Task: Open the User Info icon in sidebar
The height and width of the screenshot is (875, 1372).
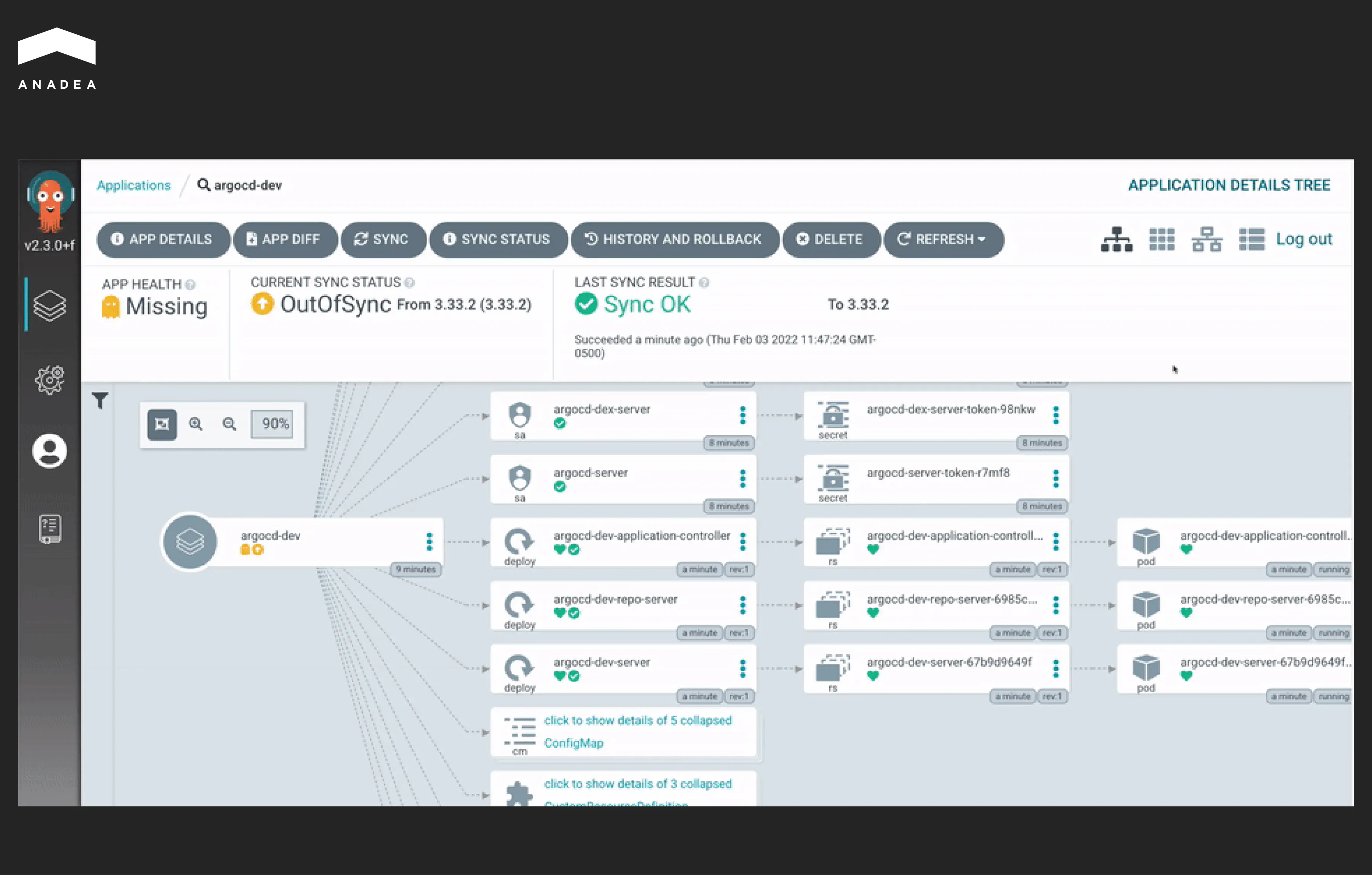Action: [x=50, y=451]
